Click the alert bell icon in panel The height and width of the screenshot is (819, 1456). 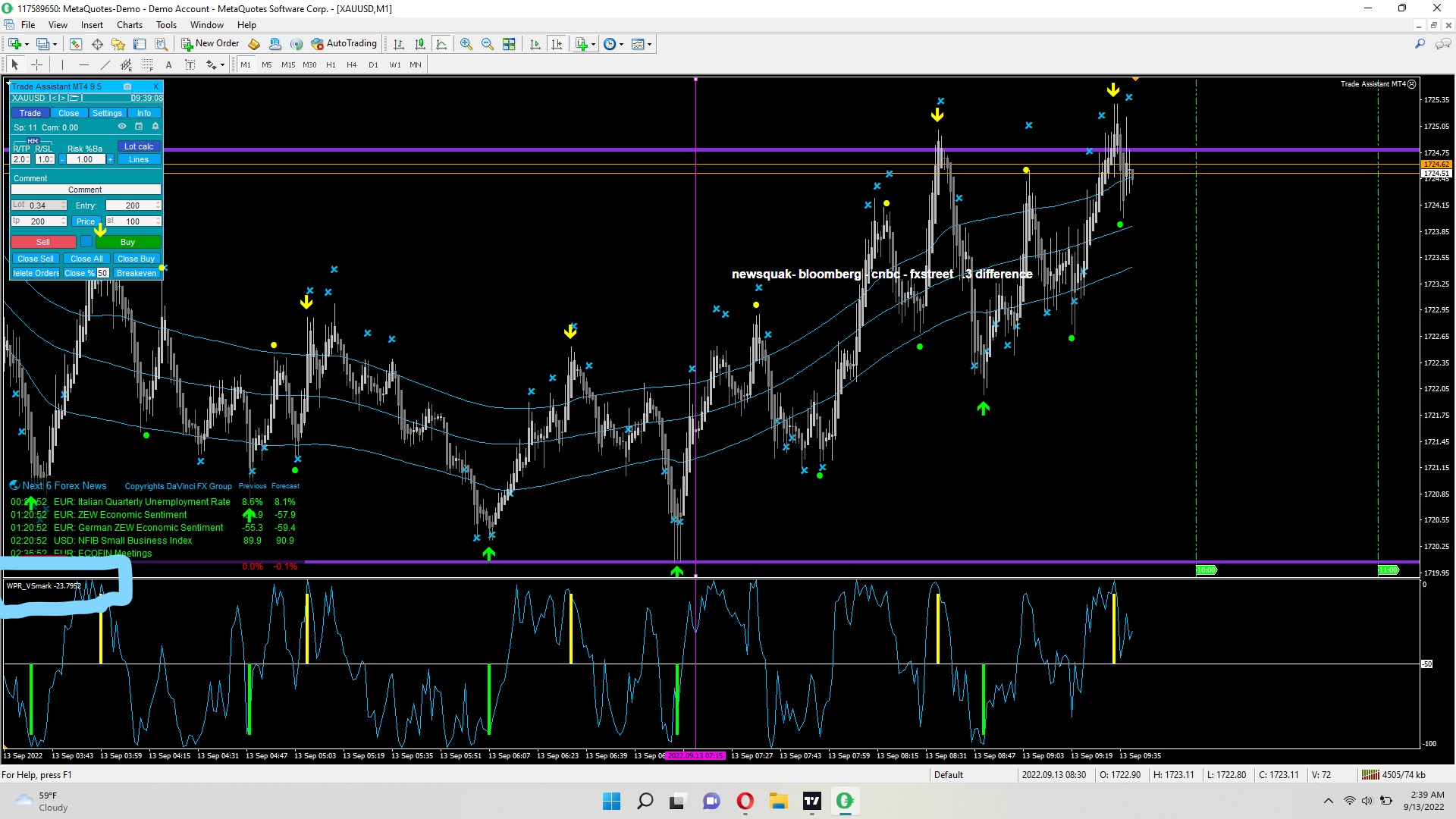(155, 127)
